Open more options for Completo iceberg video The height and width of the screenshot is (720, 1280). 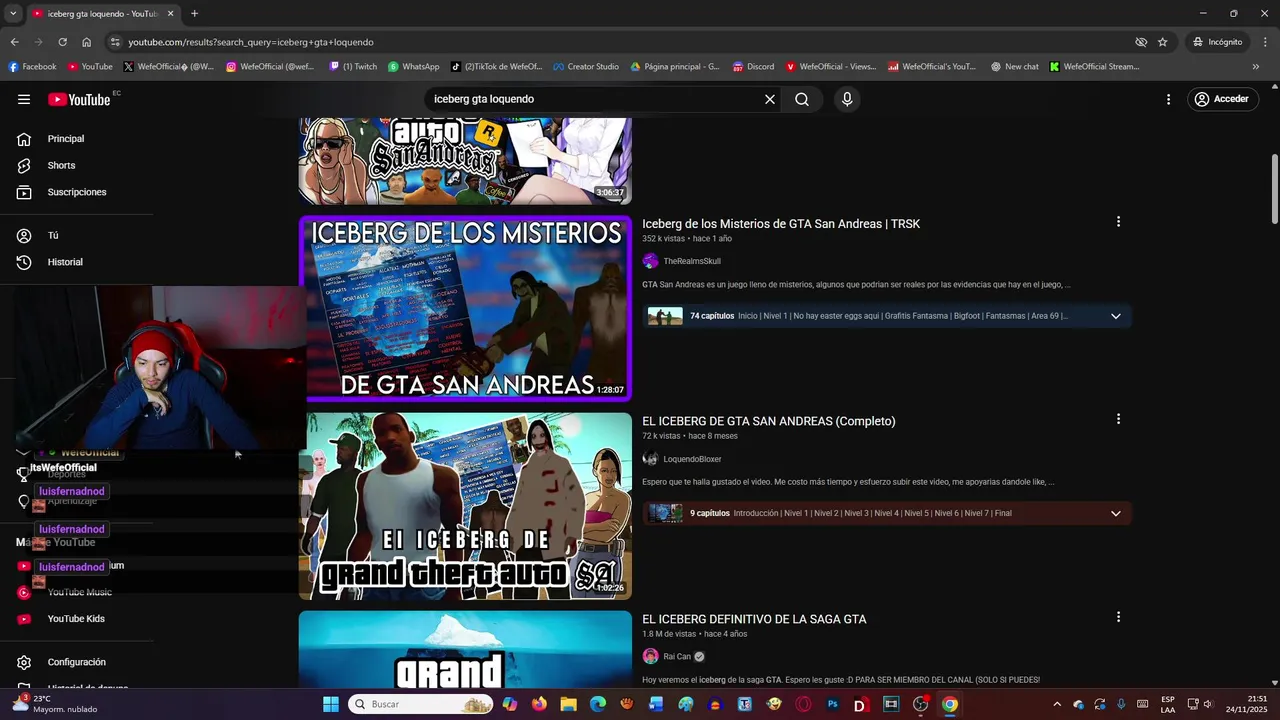tap(1118, 420)
